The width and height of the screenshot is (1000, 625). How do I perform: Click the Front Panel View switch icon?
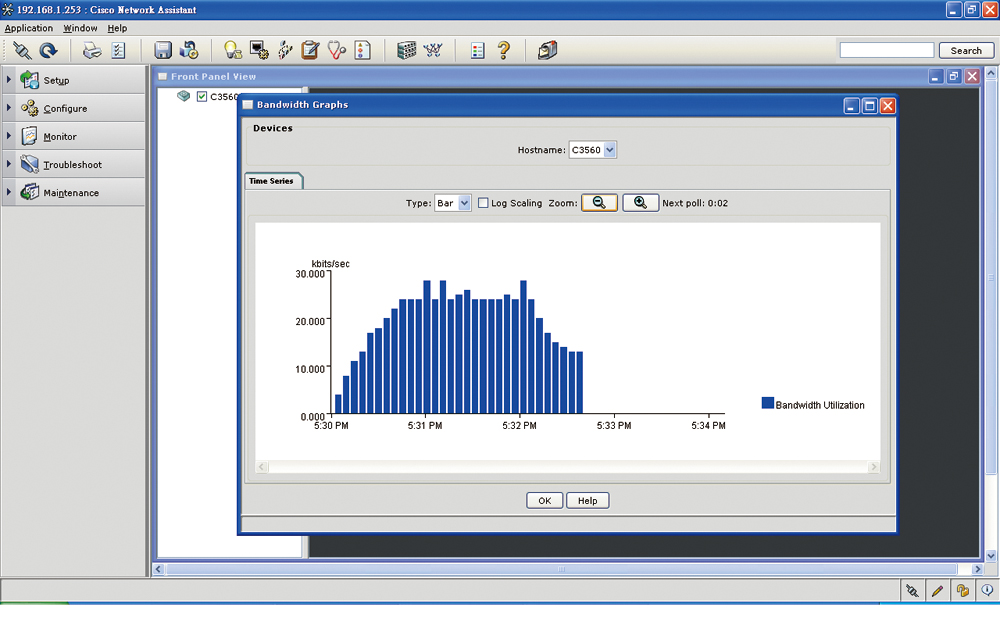tap(406, 50)
